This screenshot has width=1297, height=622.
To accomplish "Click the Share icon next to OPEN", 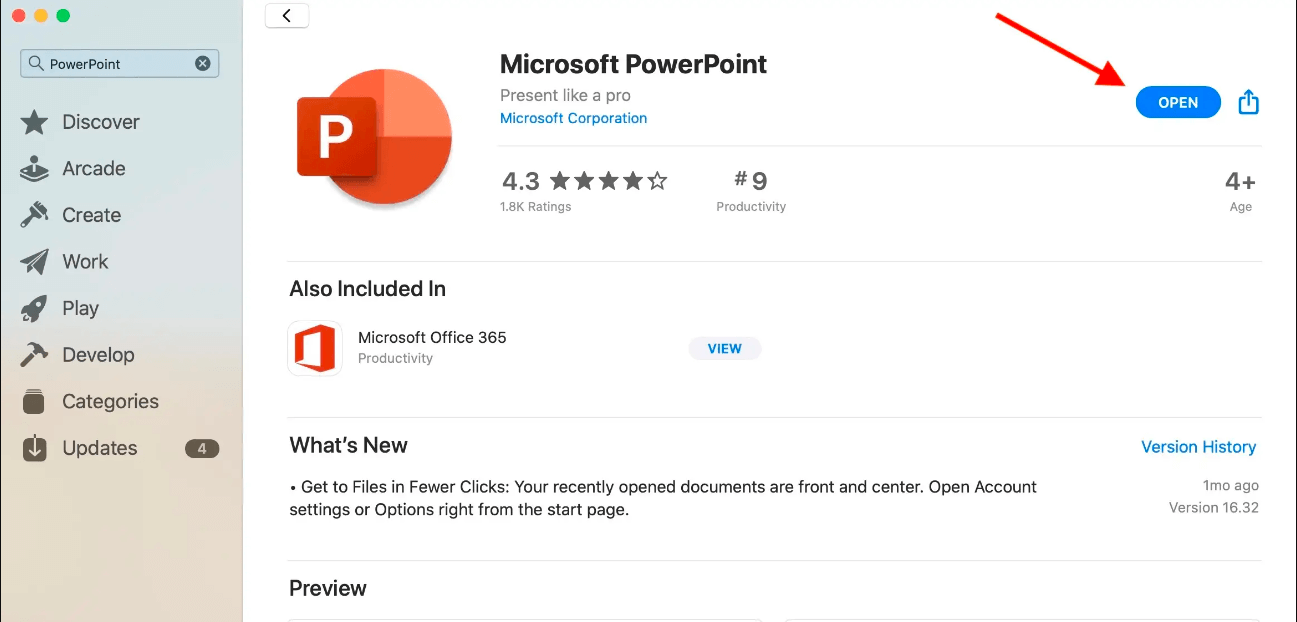I will click(x=1247, y=101).
